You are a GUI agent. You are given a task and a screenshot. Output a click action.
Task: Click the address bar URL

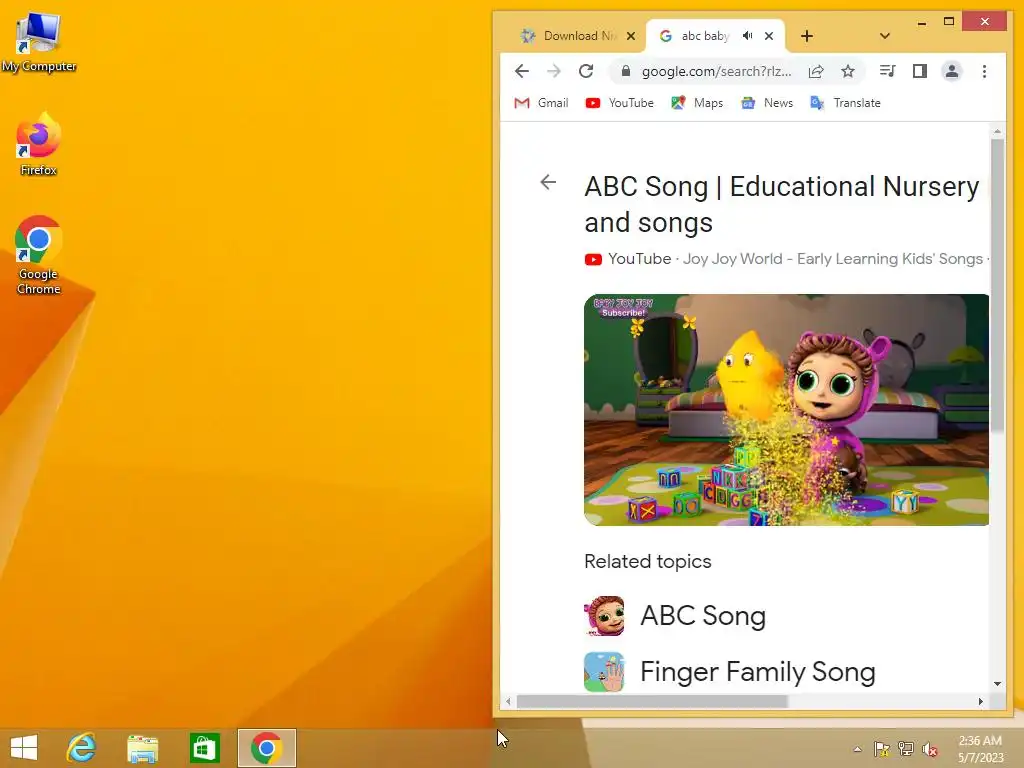716,71
